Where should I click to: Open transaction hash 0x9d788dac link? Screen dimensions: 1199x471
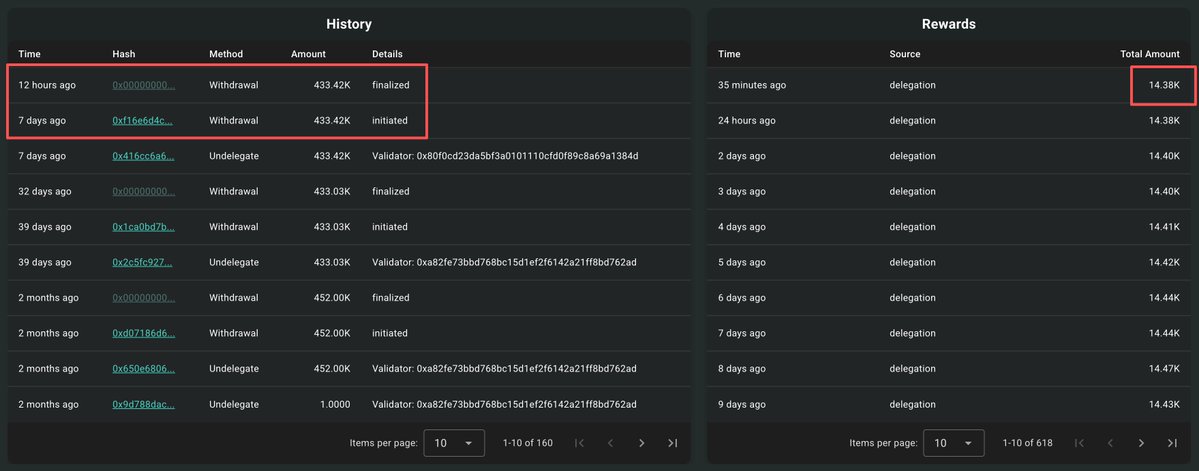[x=143, y=404]
